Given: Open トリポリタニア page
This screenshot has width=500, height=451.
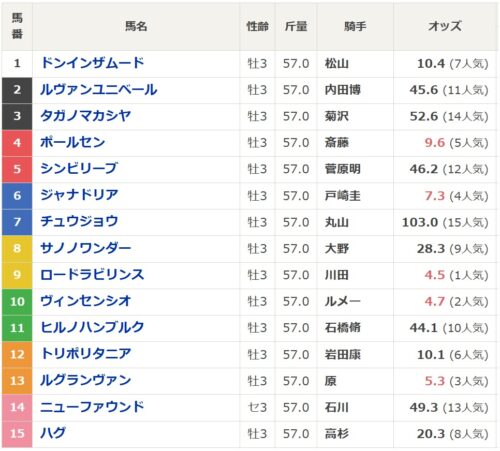Looking at the screenshot, I should [x=86, y=354].
